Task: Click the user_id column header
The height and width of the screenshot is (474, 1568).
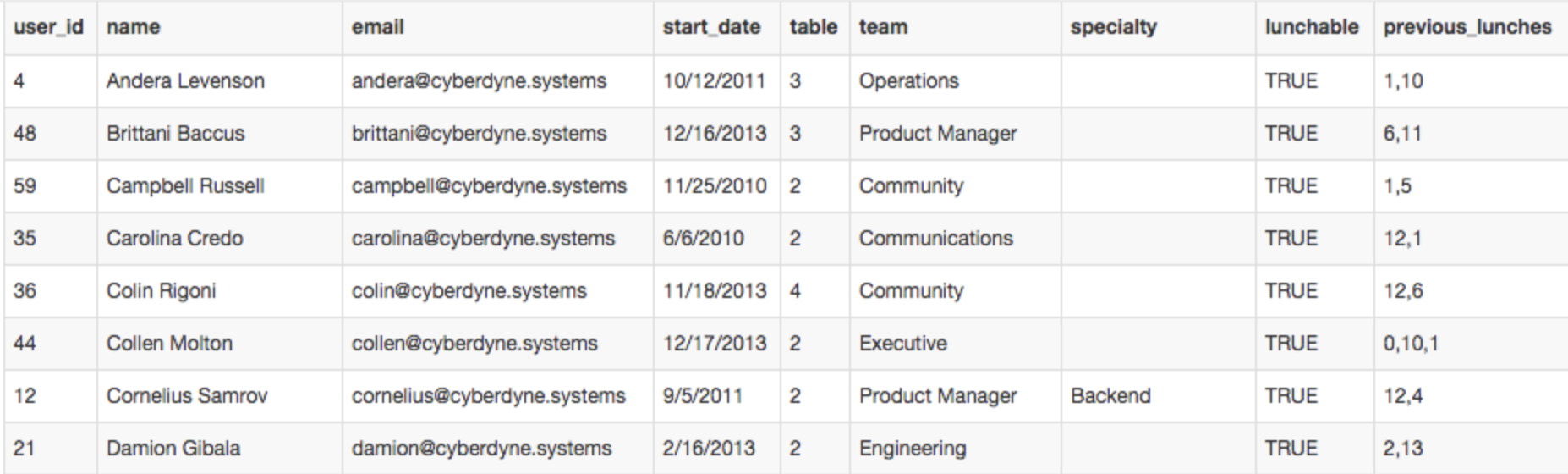Action: pyautogui.click(x=49, y=27)
